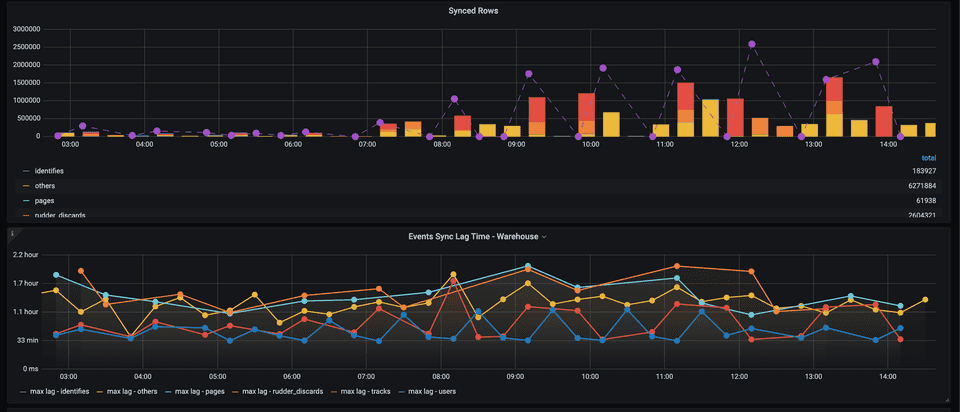Sort the legend by the total column header

click(x=927, y=158)
